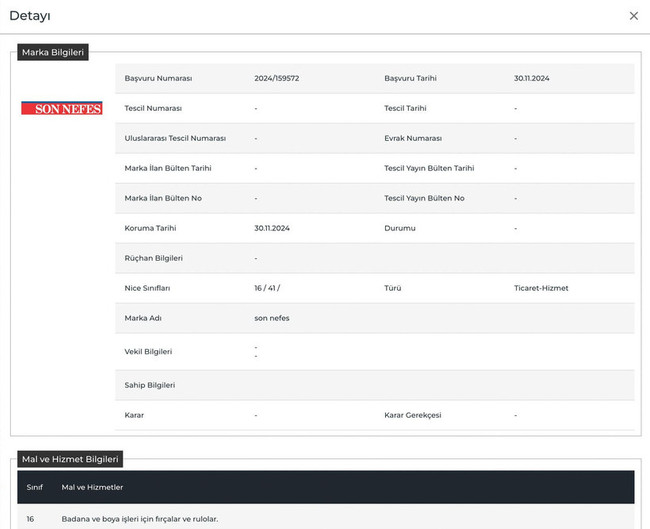Select class 16 in the goods table
Screen dimensions: 650x529
coord(31,519)
